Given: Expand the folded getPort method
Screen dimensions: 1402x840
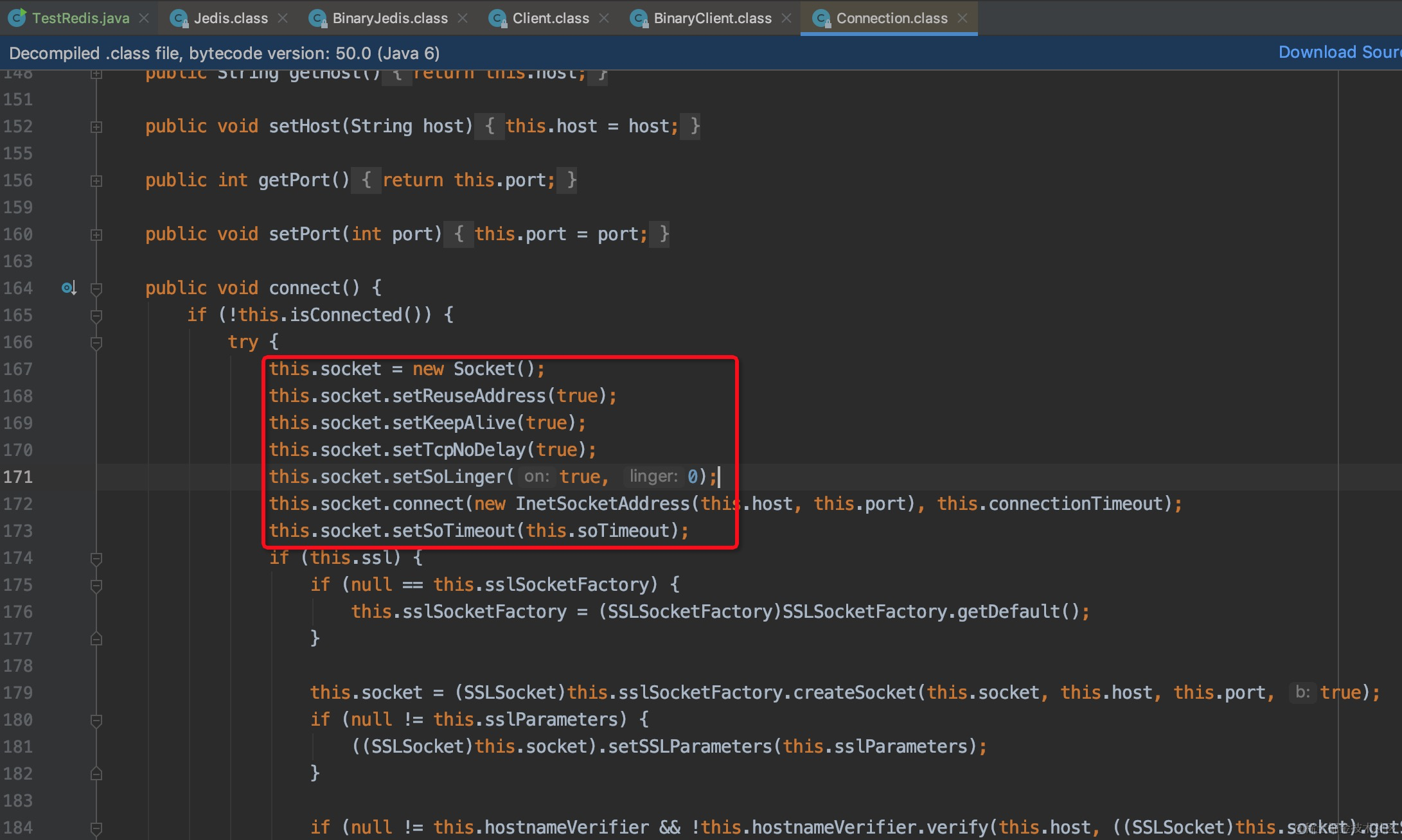Looking at the screenshot, I should pos(96,180).
